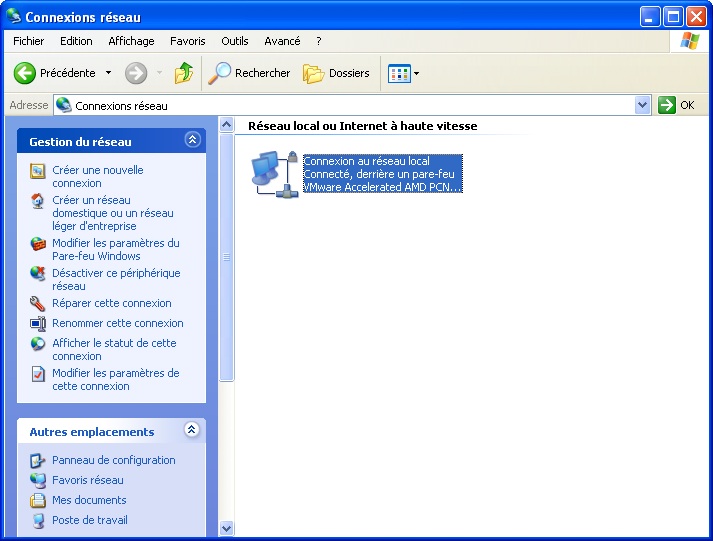Click the Panneau de configuration icon
713x541 pixels.
(38, 460)
